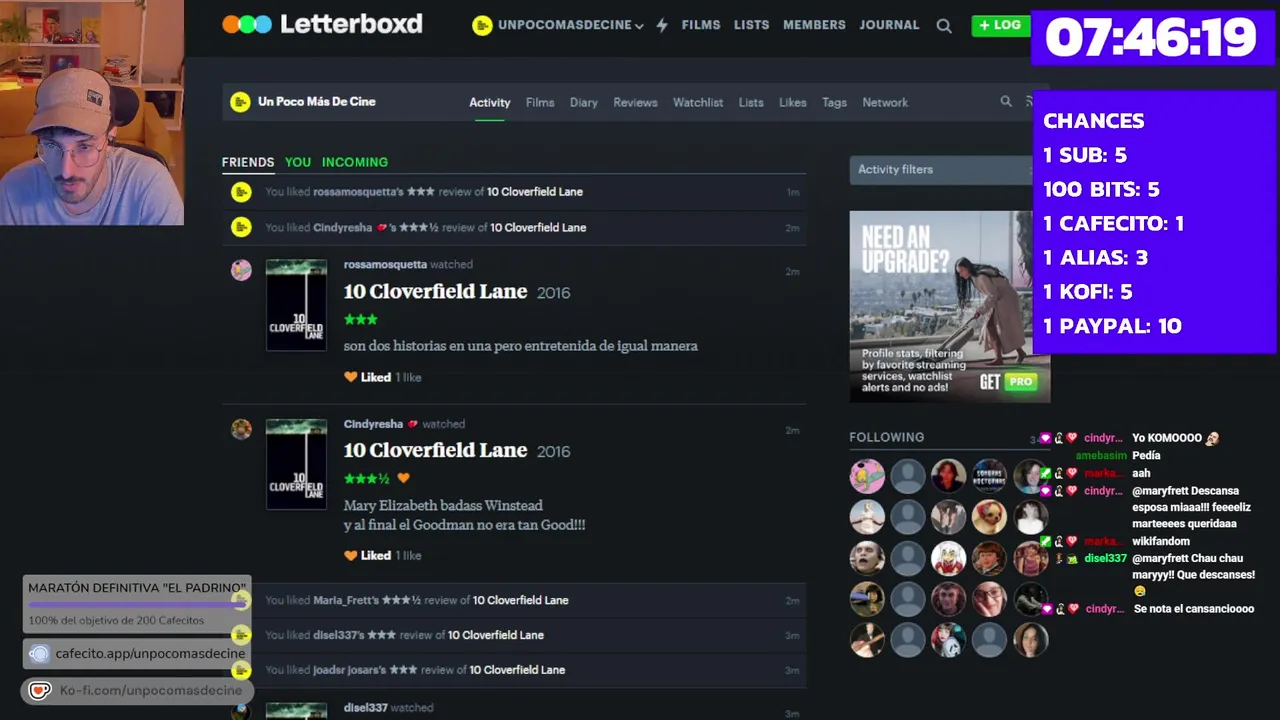This screenshot has height=720, width=1280.
Task: Open the Reviews profile tab
Action: pos(635,102)
